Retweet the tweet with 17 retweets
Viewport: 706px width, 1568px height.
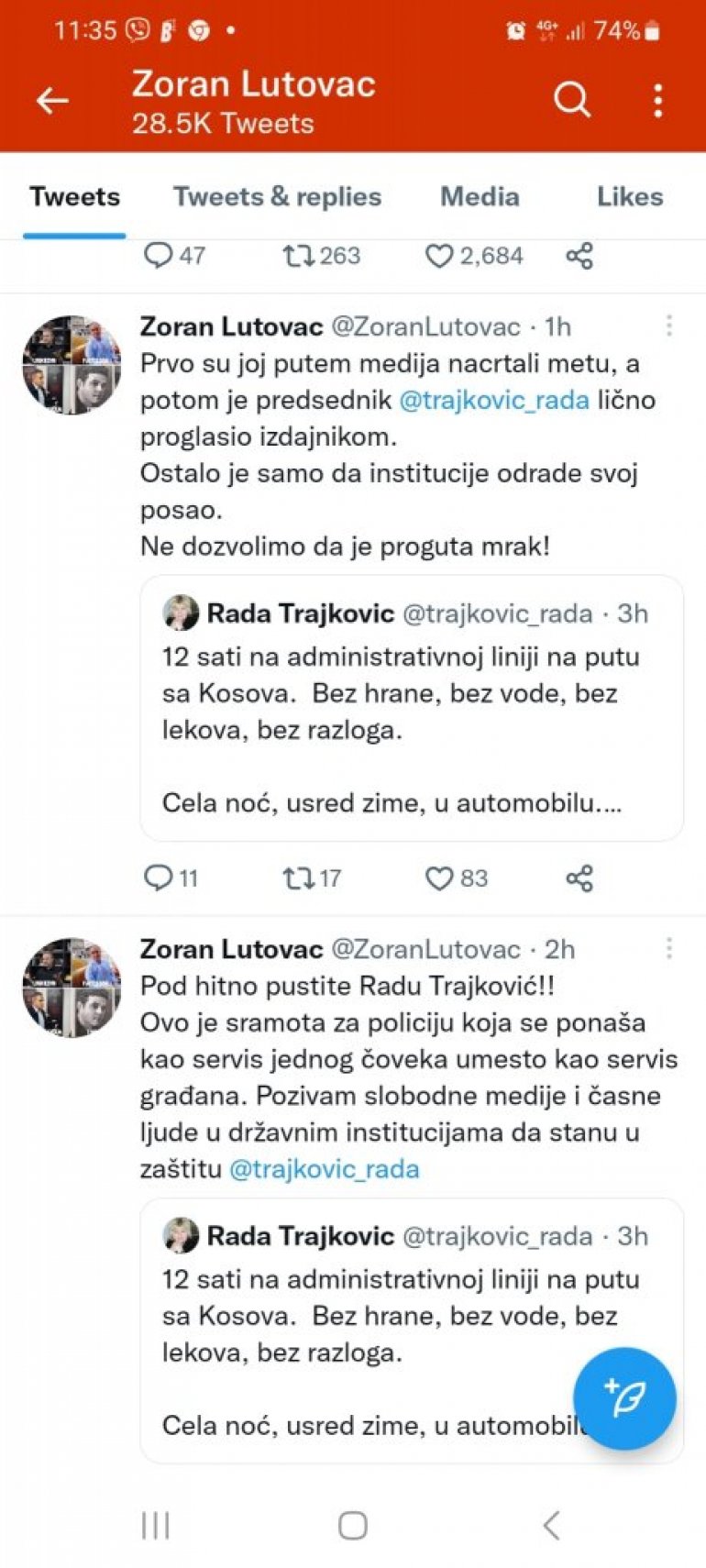(298, 878)
